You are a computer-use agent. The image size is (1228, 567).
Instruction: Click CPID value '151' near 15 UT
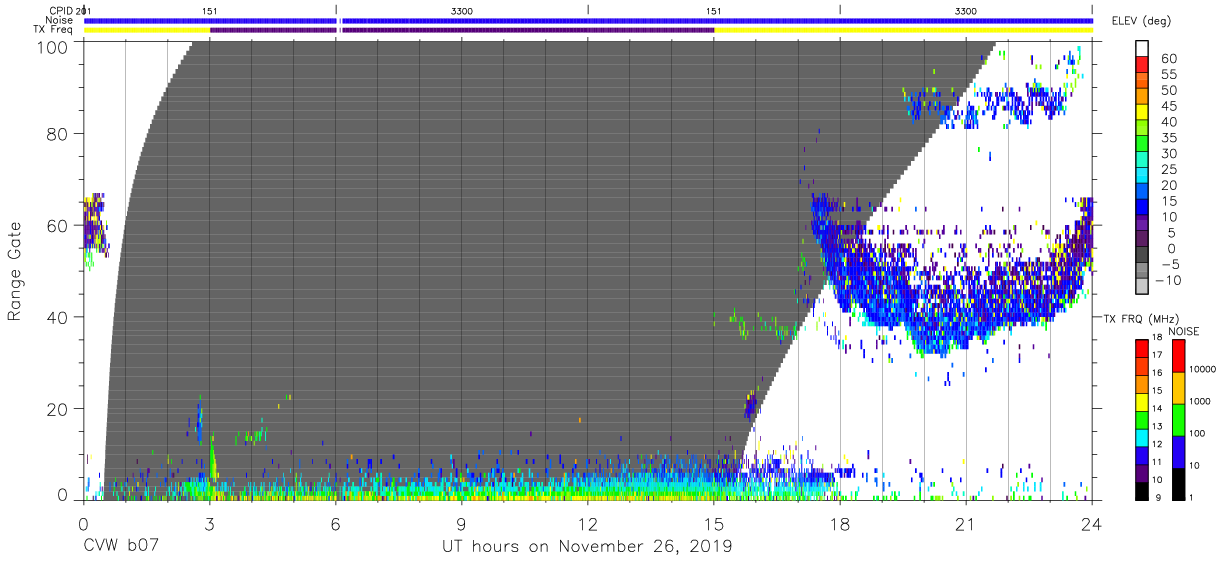[x=713, y=10]
